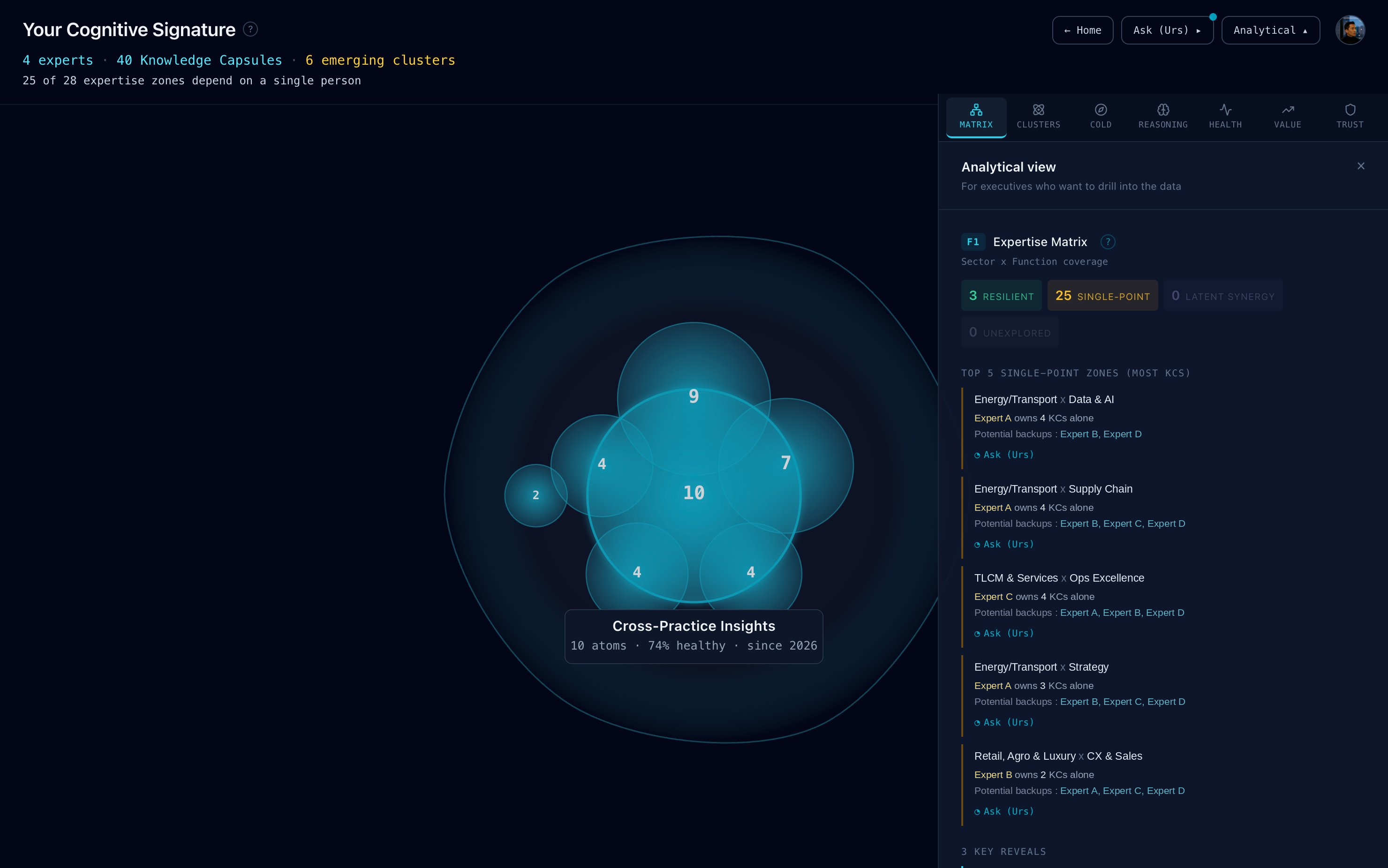Filter by 0 Latent Synergy zones
This screenshot has height=868, width=1388.
(x=1222, y=296)
